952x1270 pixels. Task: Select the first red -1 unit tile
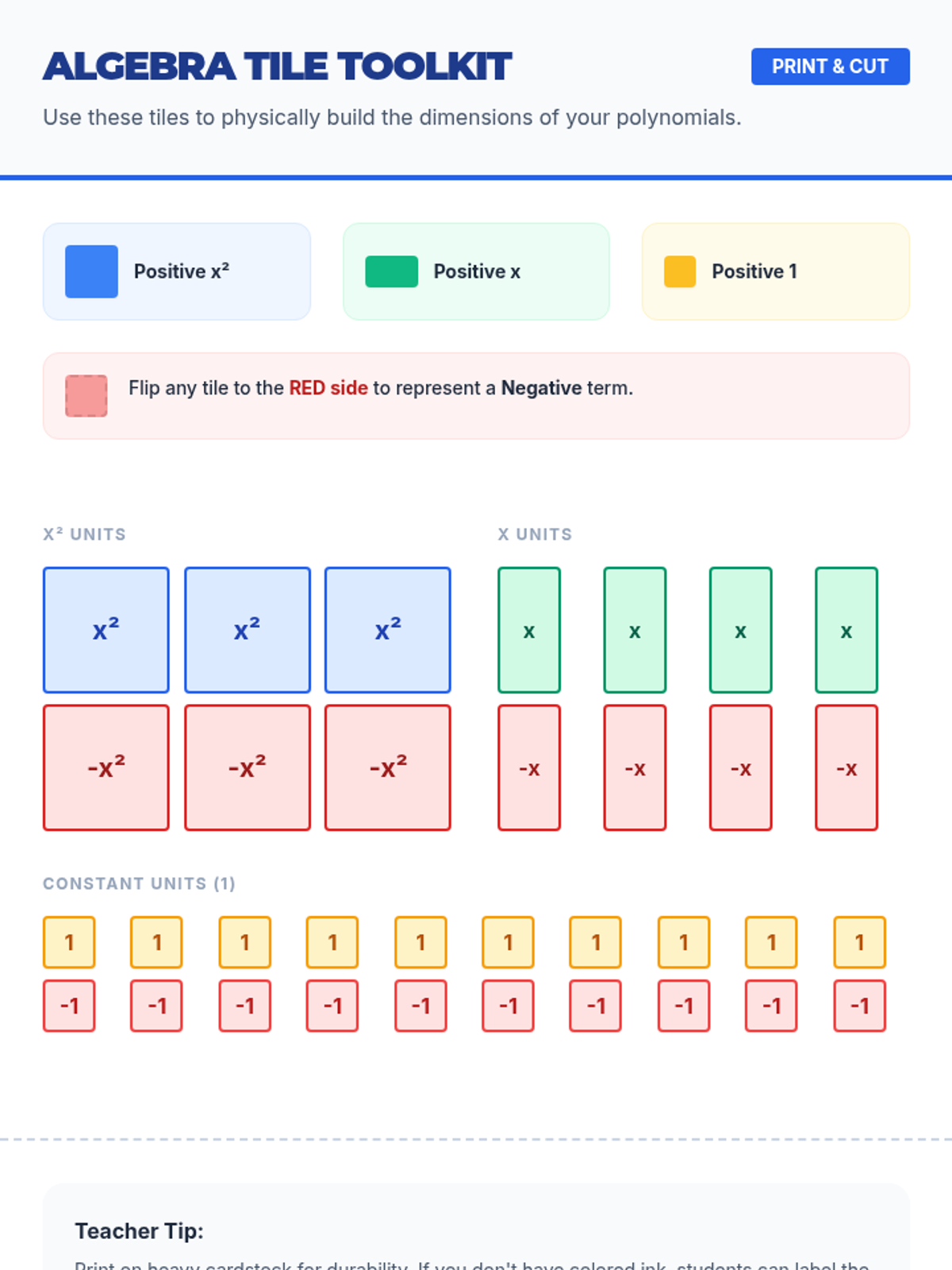tap(69, 1006)
